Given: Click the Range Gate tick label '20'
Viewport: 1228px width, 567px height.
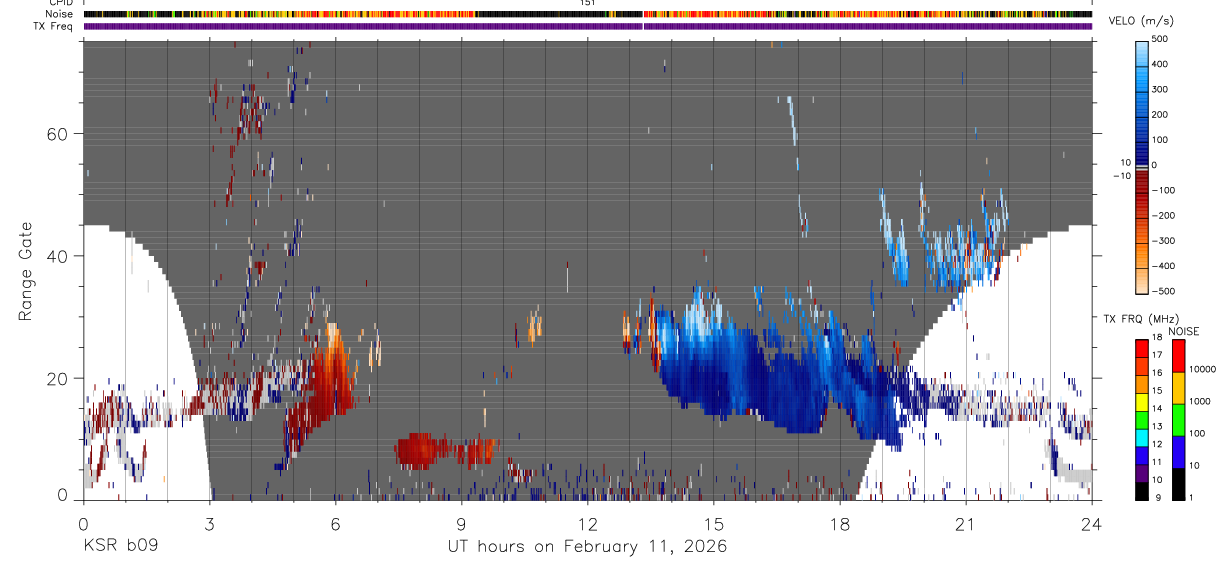Looking at the screenshot, I should click(x=58, y=378).
